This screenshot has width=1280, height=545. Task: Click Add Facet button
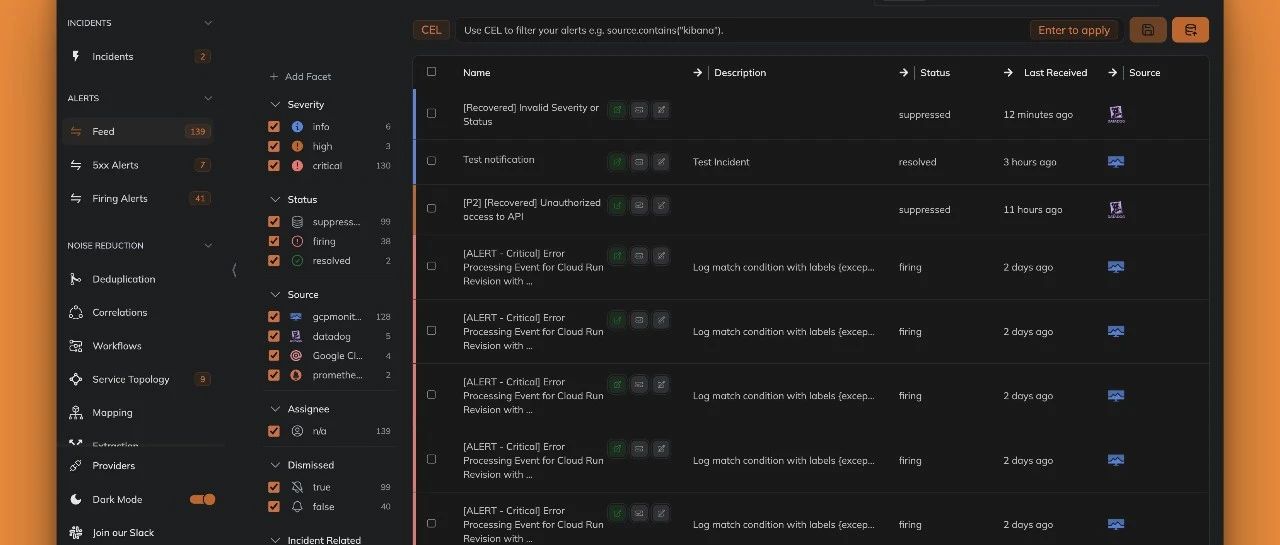point(300,77)
